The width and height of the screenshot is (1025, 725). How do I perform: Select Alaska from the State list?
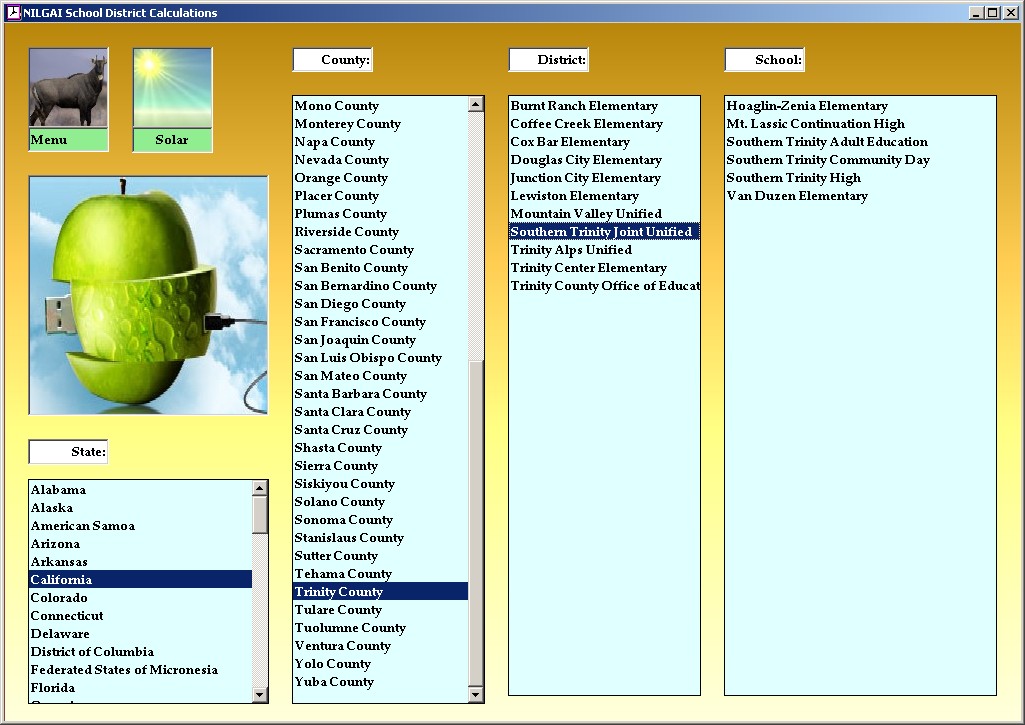point(51,508)
